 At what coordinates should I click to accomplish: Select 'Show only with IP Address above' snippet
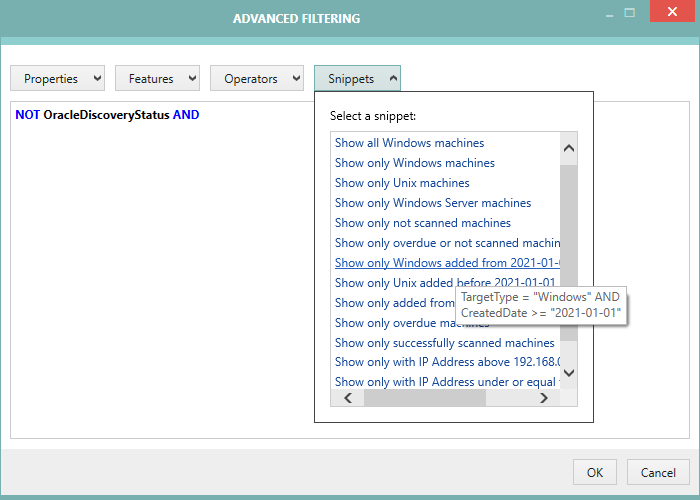point(446,362)
